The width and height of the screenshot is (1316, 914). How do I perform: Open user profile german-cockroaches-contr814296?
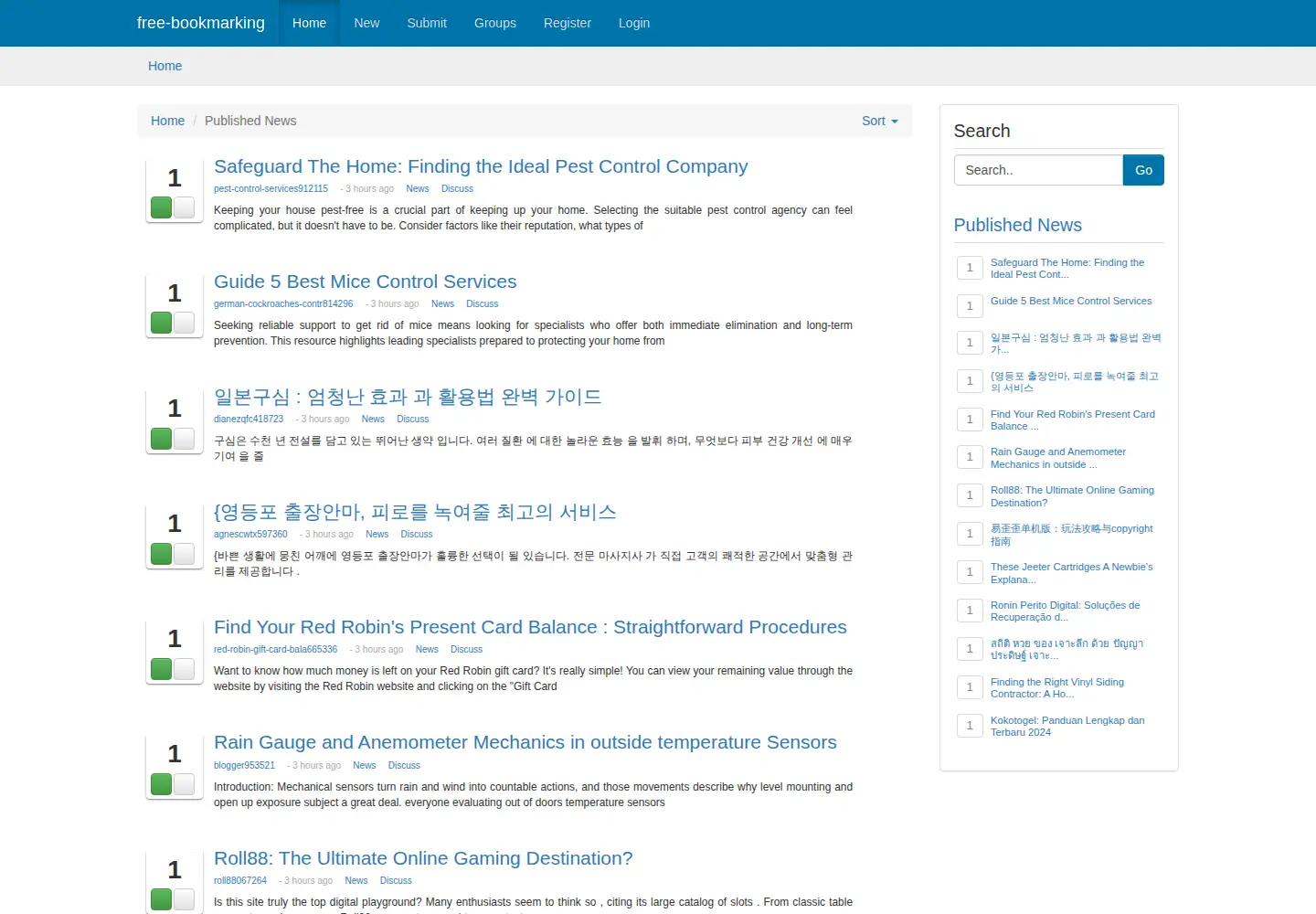[x=283, y=304]
